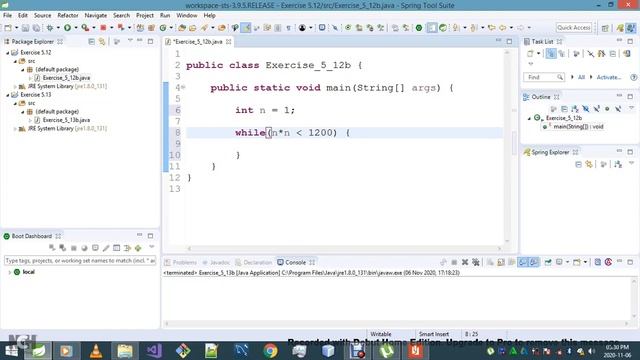This screenshot has width=640, height=360.
Task: Click the green Run button in toolbar
Action: [x=67, y=28]
